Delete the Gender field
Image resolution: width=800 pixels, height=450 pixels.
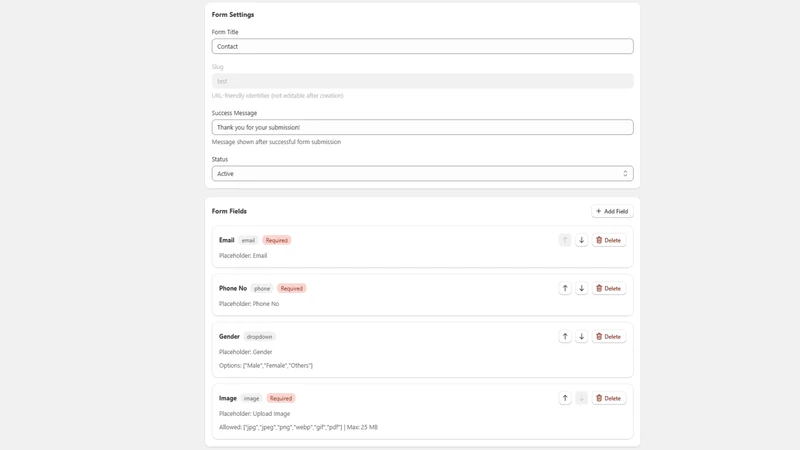(609, 337)
